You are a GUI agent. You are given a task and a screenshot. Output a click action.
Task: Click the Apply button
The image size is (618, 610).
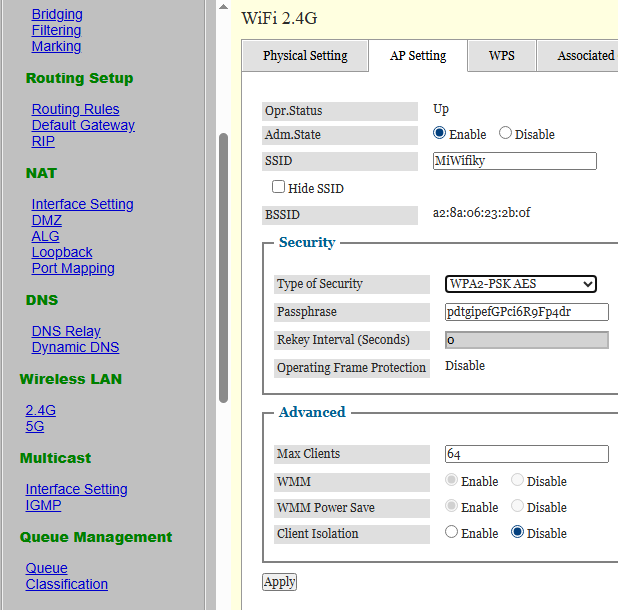pyautogui.click(x=280, y=582)
